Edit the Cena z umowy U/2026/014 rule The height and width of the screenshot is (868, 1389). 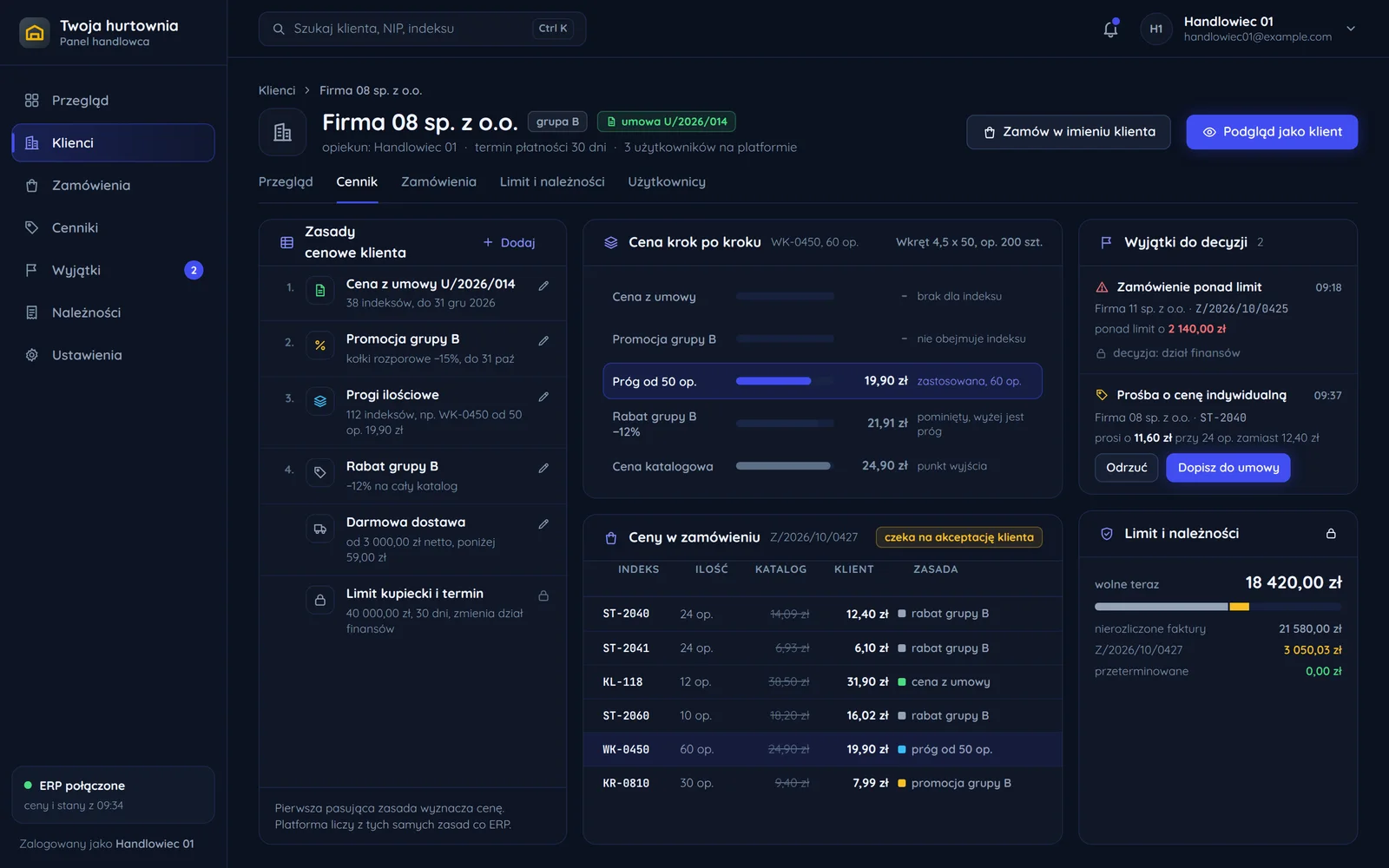(543, 286)
